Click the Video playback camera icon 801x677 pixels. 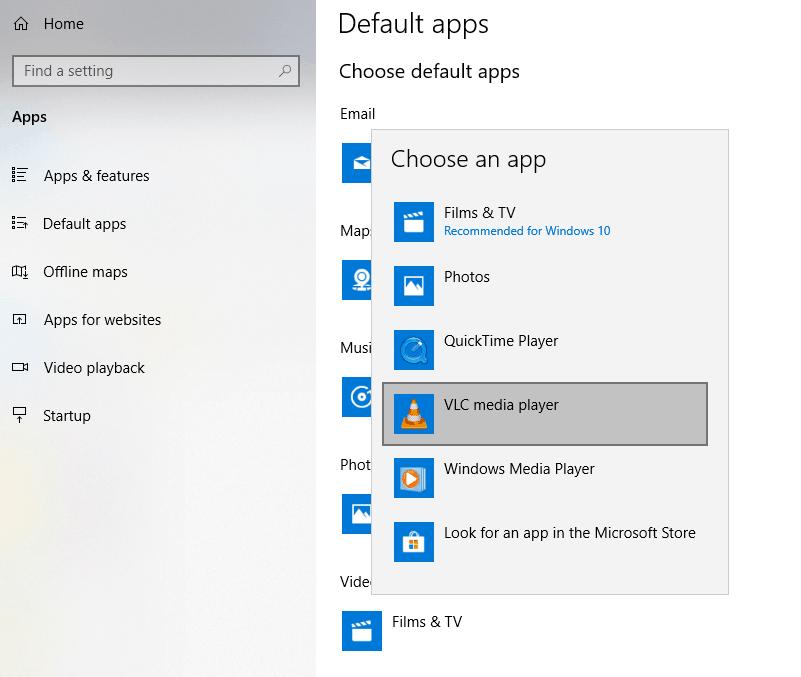pyautogui.click(x=20, y=367)
